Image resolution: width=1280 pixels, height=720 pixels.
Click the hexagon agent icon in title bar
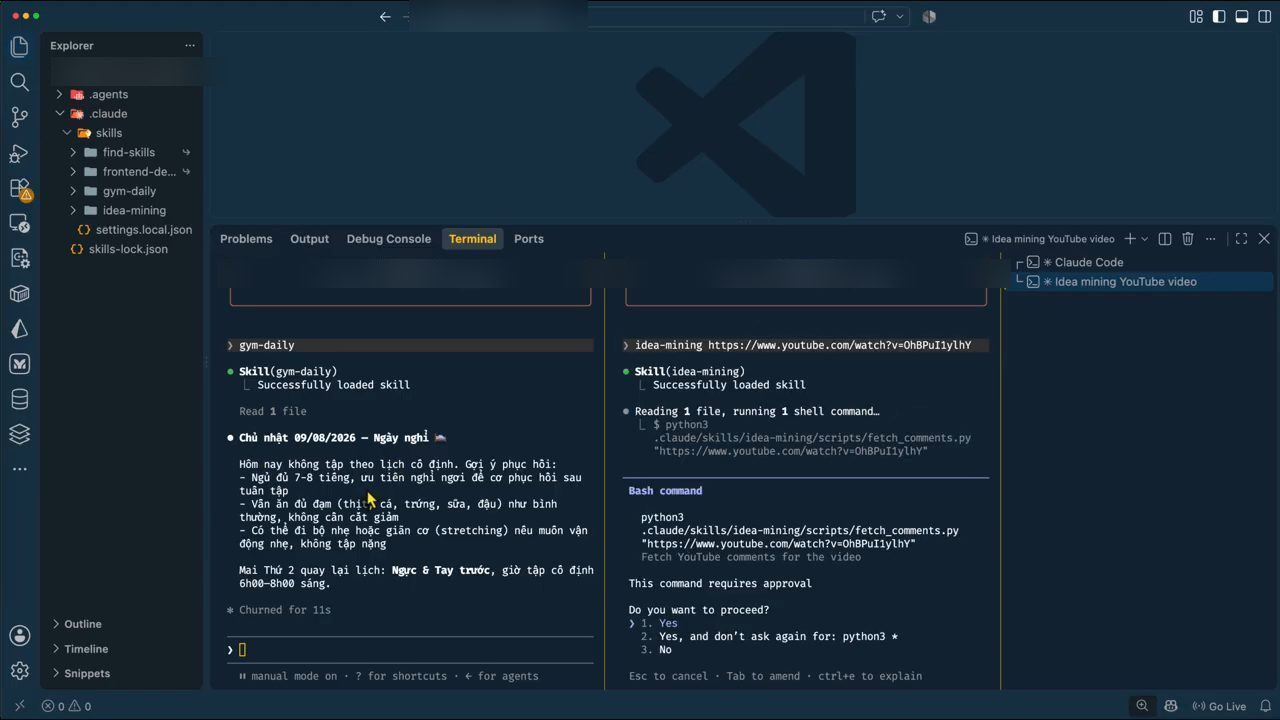[x=929, y=16]
